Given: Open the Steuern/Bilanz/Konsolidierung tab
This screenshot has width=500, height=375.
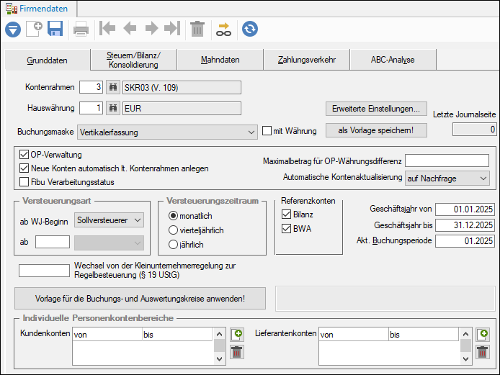Looking at the screenshot, I should pyautogui.click(x=133, y=60).
